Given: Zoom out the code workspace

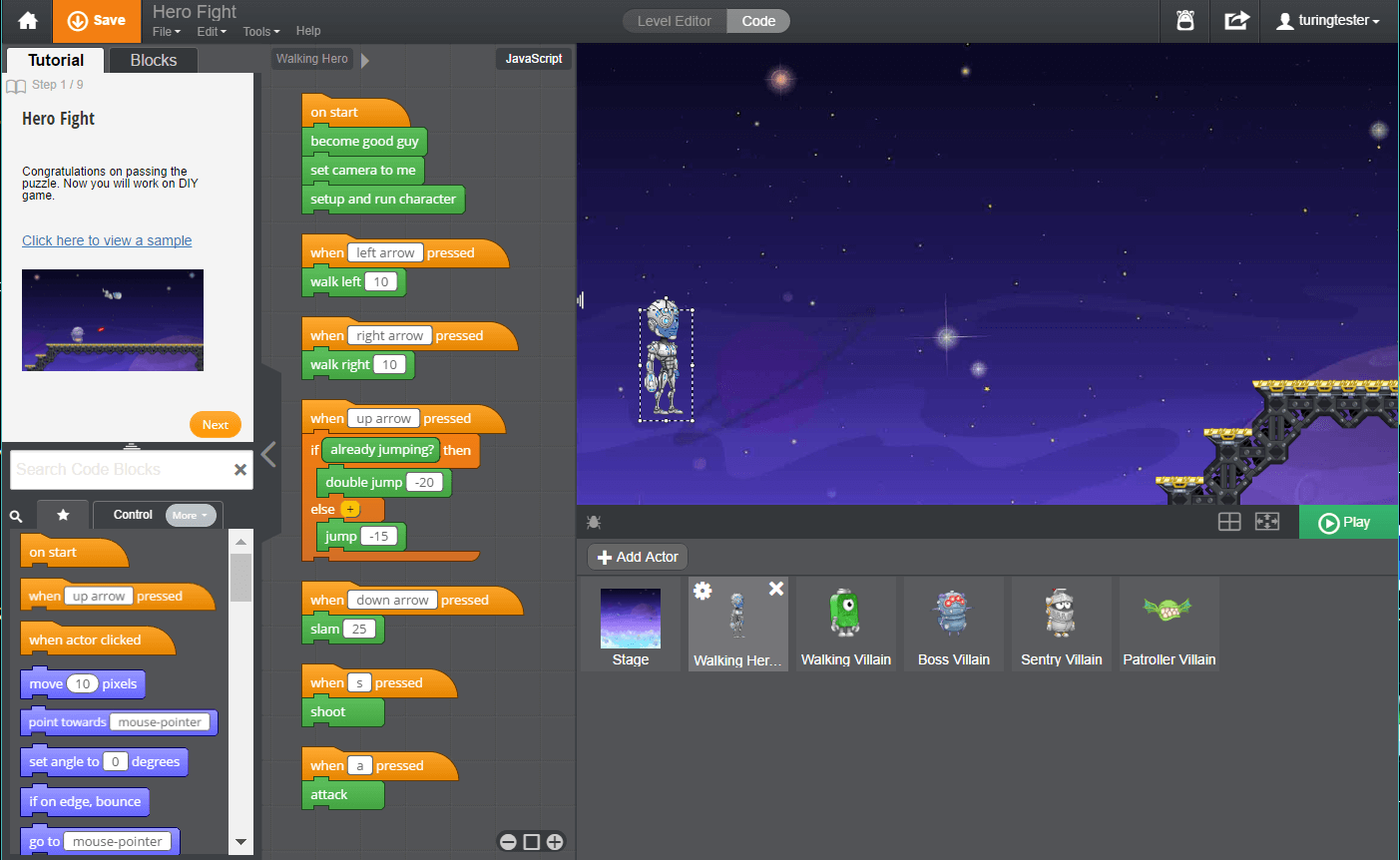Looking at the screenshot, I should click(x=508, y=842).
